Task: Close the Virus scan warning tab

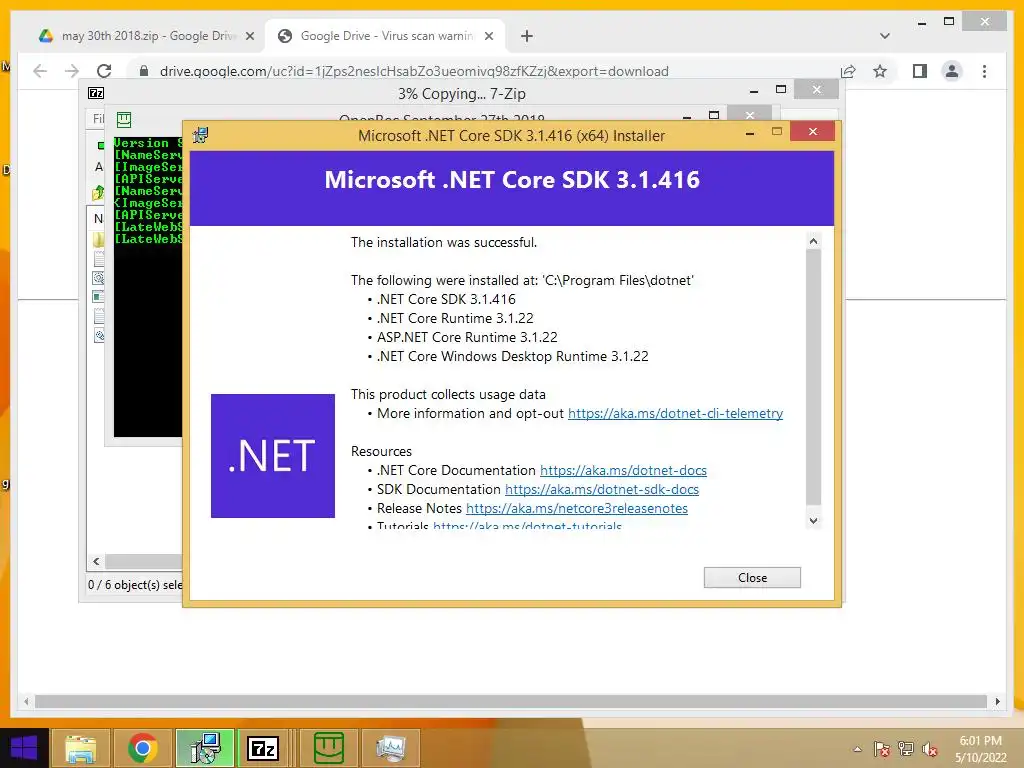Action: [488, 36]
